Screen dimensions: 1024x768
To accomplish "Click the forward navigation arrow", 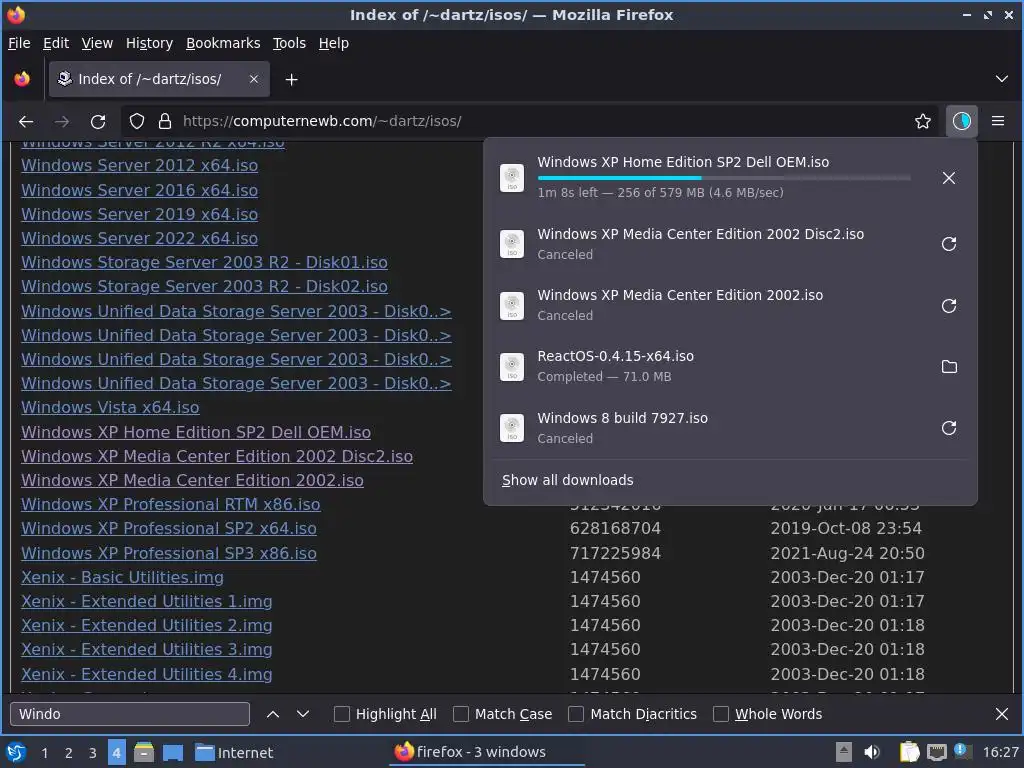I will (x=62, y=121).
